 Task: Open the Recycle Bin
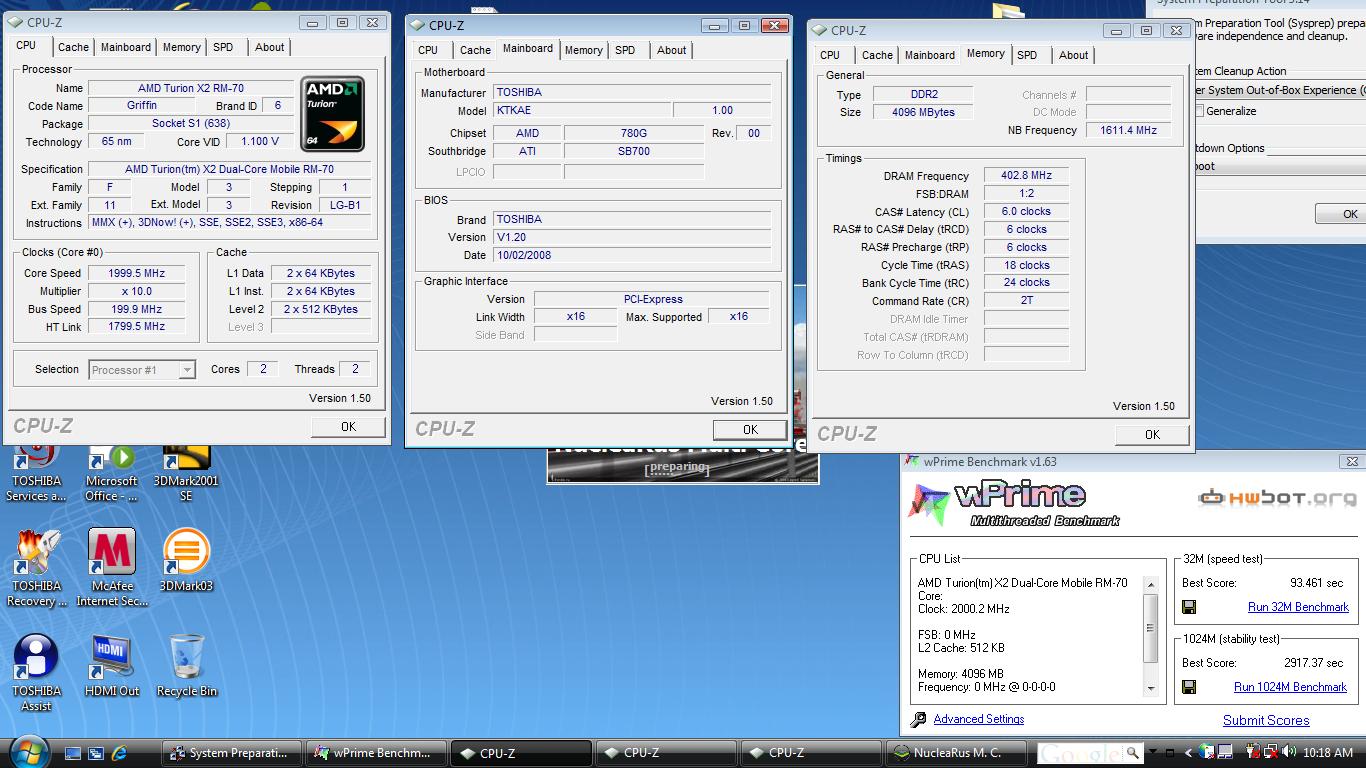tap(186, 665)
